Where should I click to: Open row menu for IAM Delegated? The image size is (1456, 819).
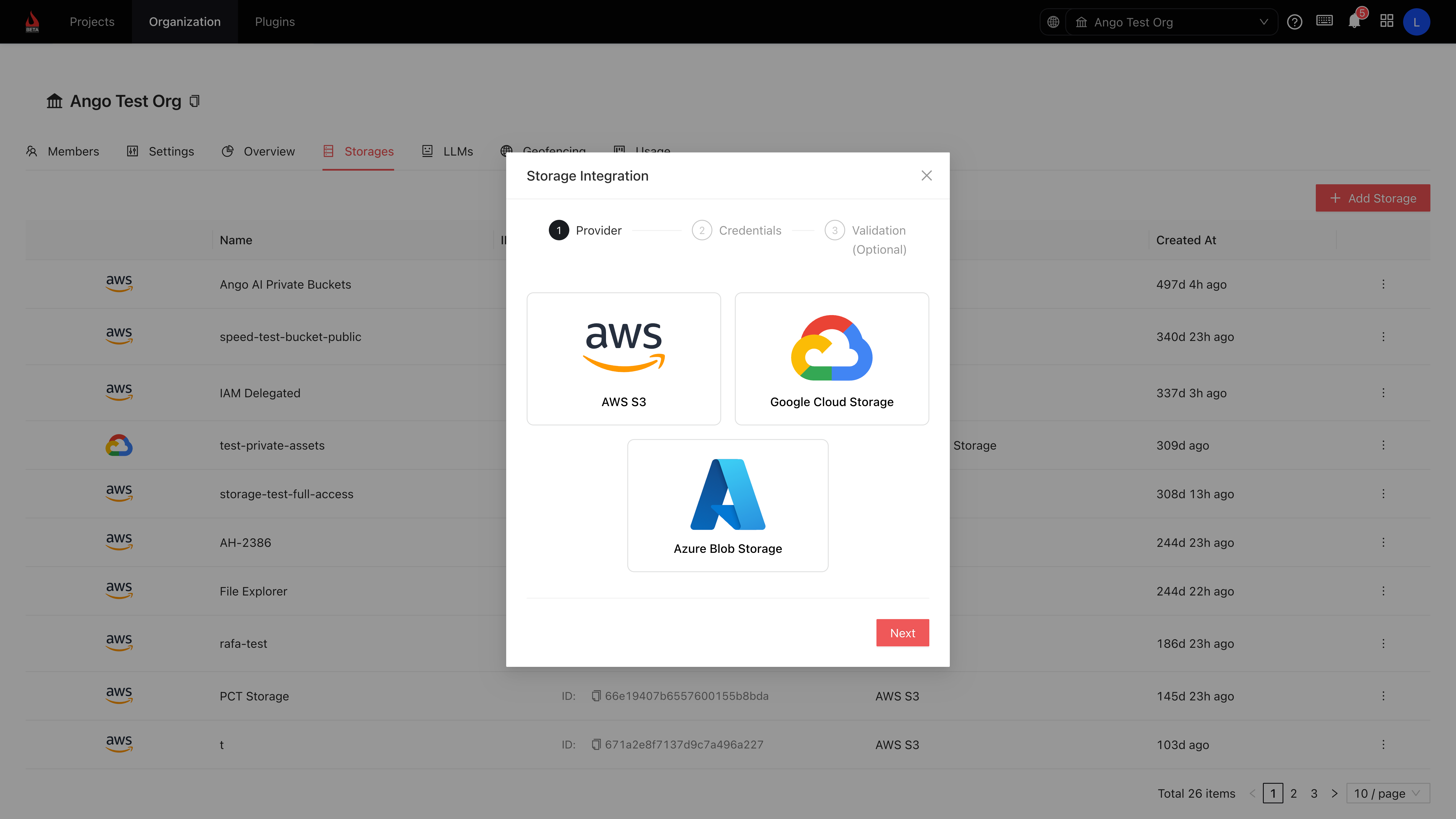tap(1383, 393)
